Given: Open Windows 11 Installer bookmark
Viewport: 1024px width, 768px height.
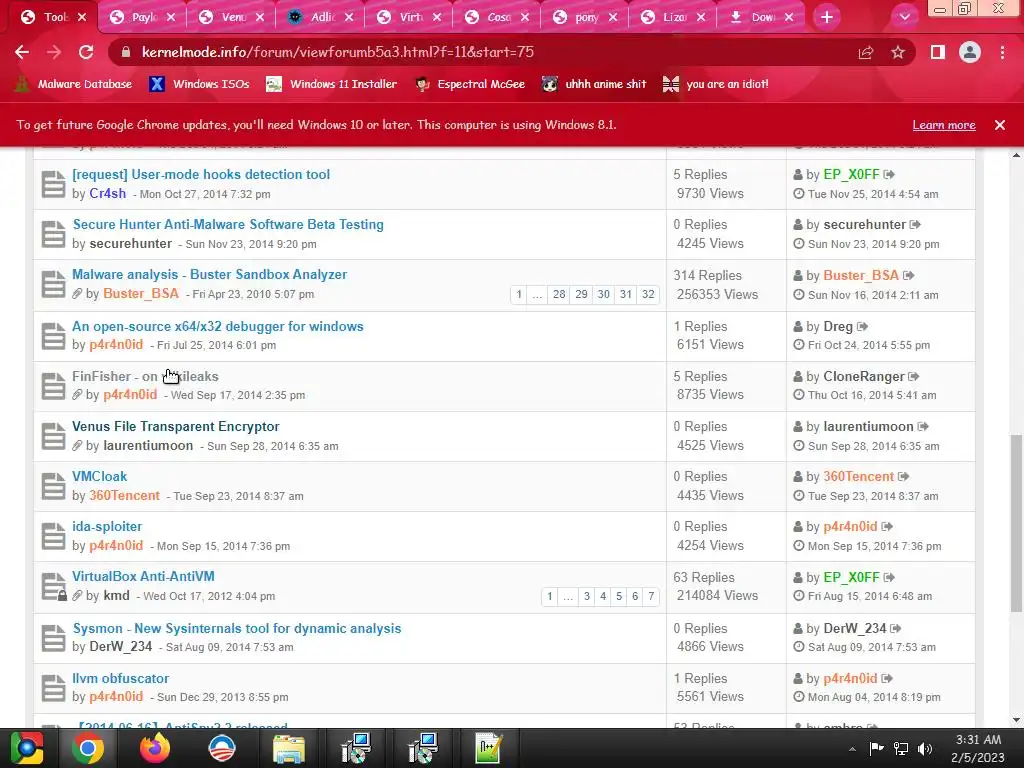Looking at the screenshot, I should click(x=331, y=84).
